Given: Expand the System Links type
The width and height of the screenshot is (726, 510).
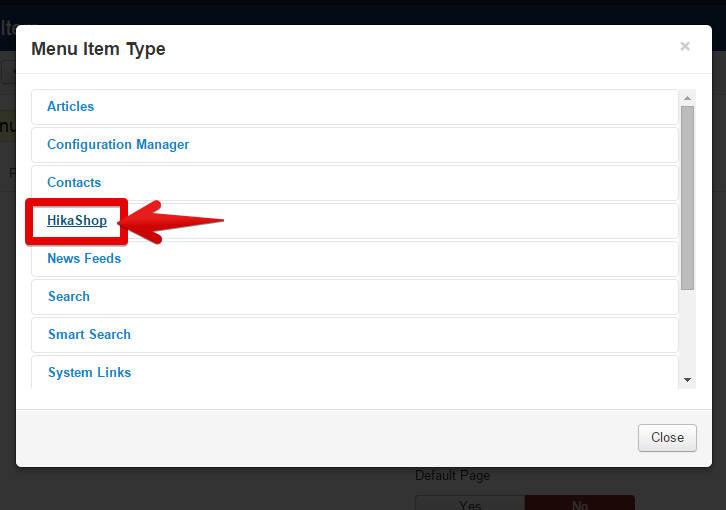Looking at the screenshot, I should click(x=89, y=372).
